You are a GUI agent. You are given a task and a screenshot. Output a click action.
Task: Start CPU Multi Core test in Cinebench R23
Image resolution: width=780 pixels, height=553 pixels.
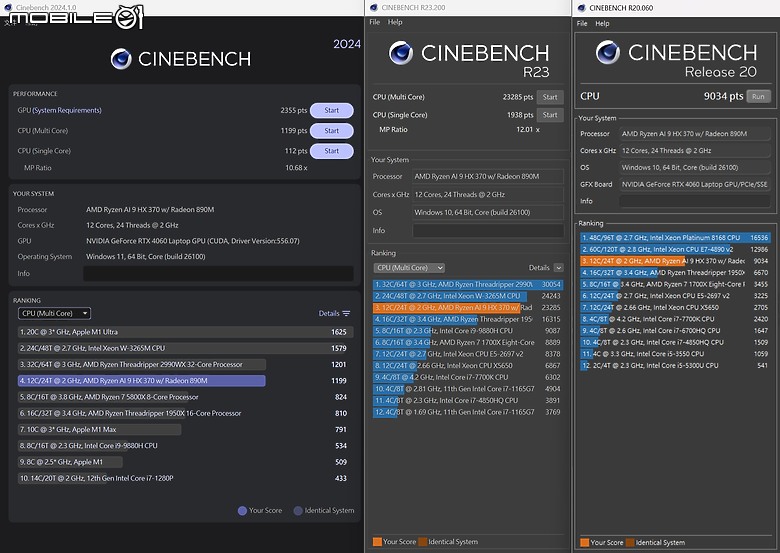(550, 97)
